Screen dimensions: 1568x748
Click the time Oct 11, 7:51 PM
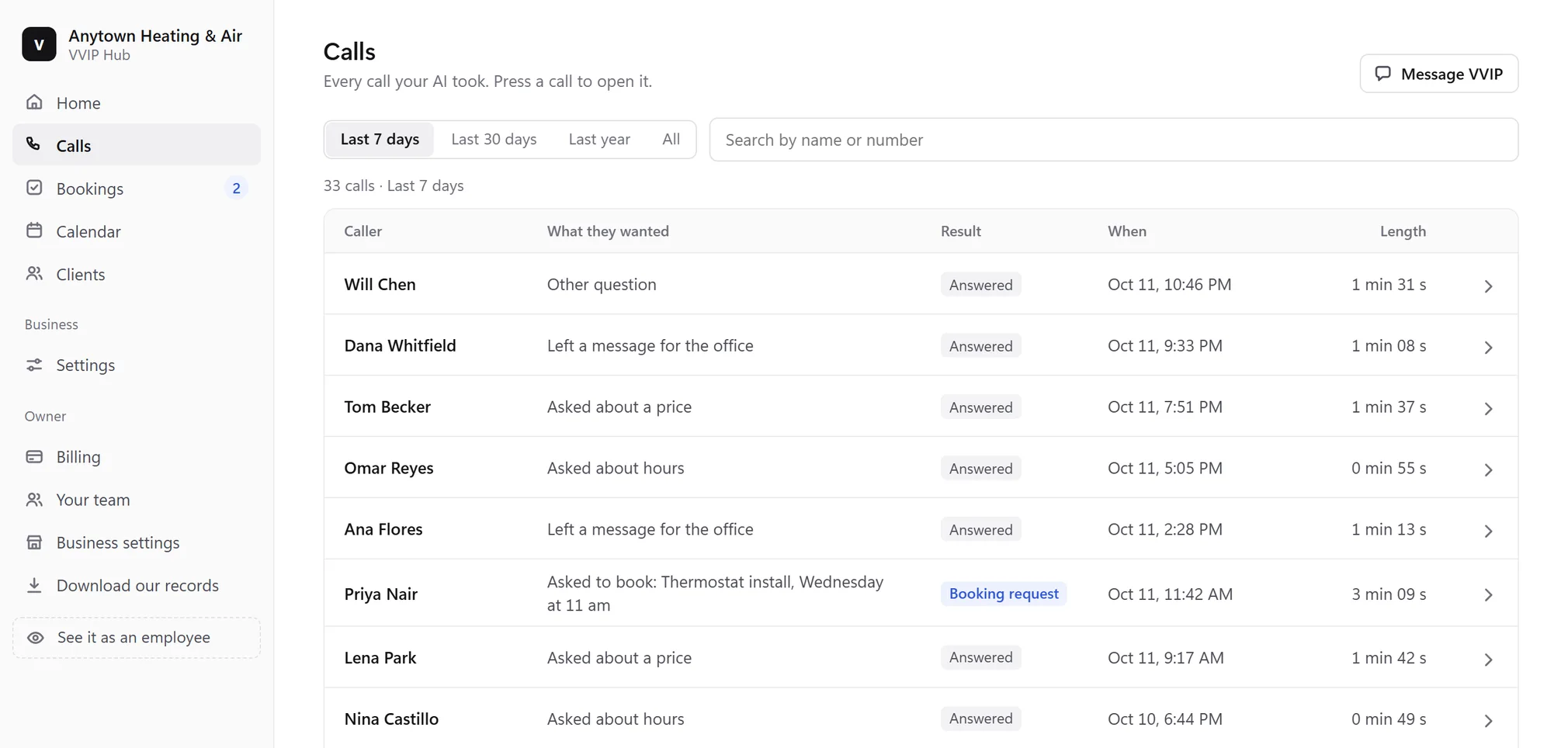1164,407
